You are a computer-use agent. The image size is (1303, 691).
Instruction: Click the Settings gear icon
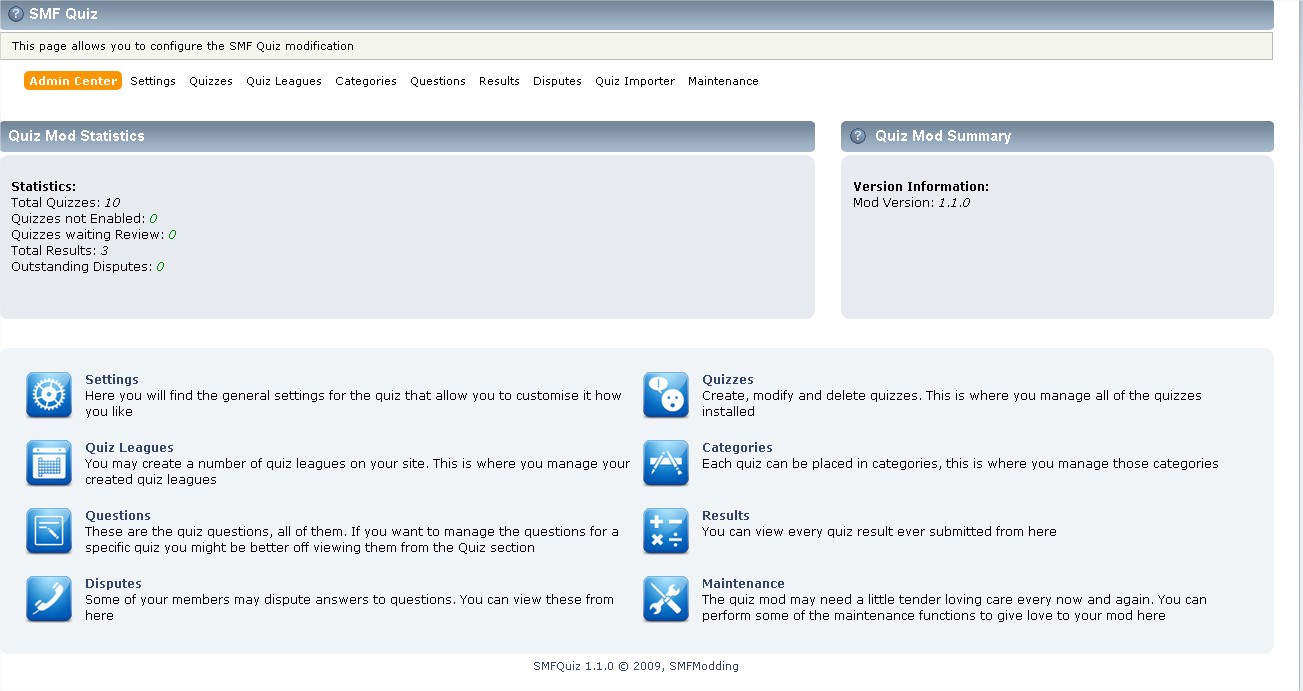pos(49,395)
